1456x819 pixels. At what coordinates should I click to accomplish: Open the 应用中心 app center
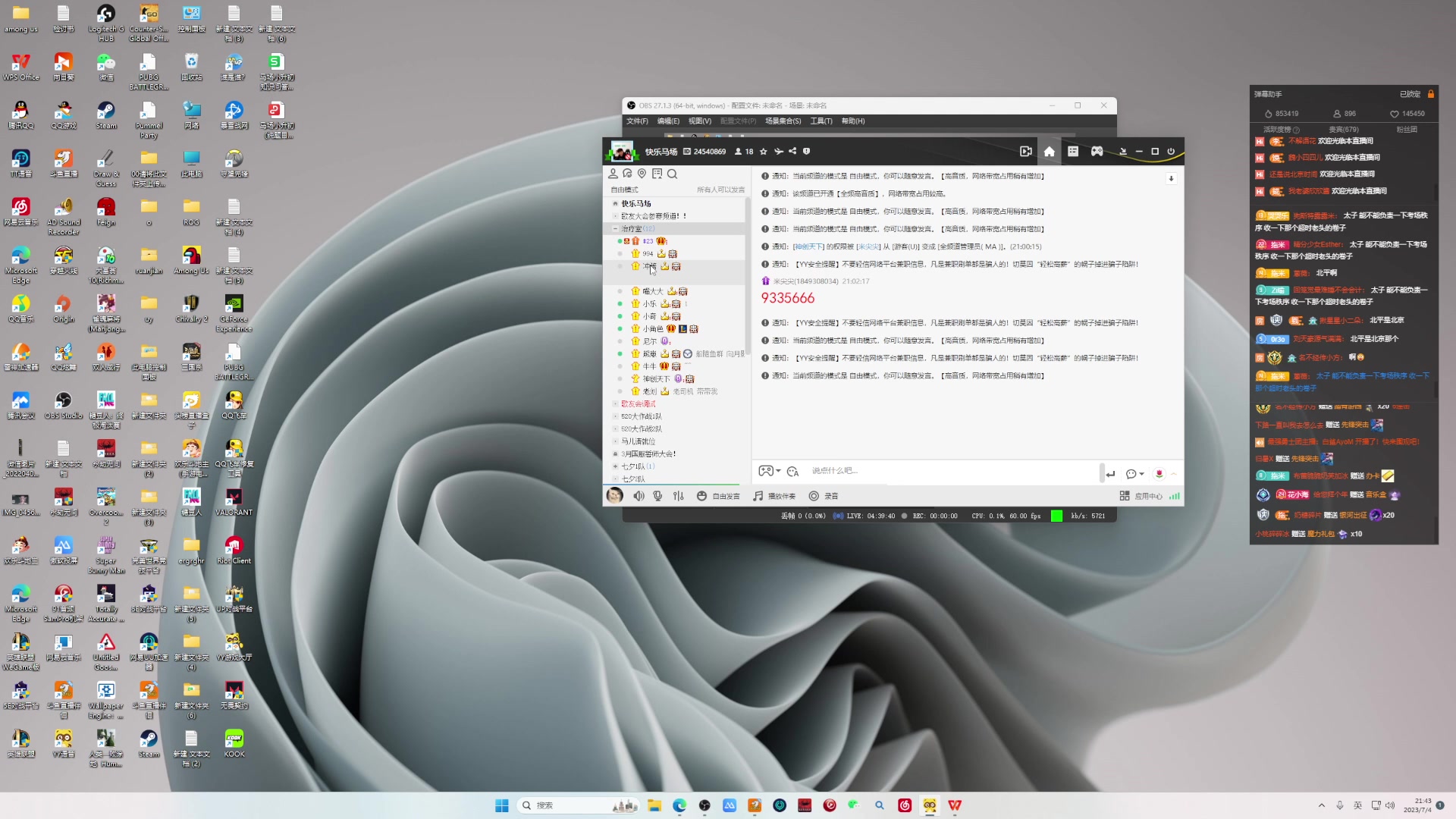pos(1141,497)
